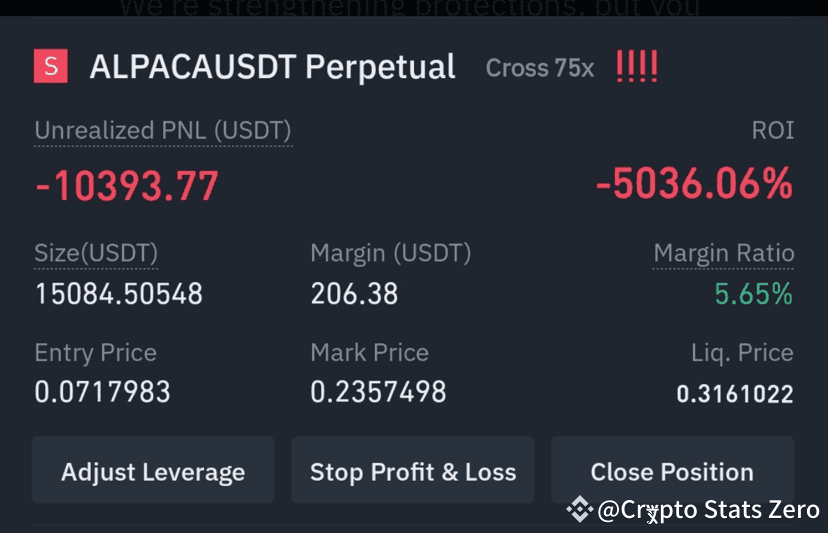This screenshot has width=828, height=533.
Task: Click the 0.2357498 mark price value
Action: [x=378, y=392]
